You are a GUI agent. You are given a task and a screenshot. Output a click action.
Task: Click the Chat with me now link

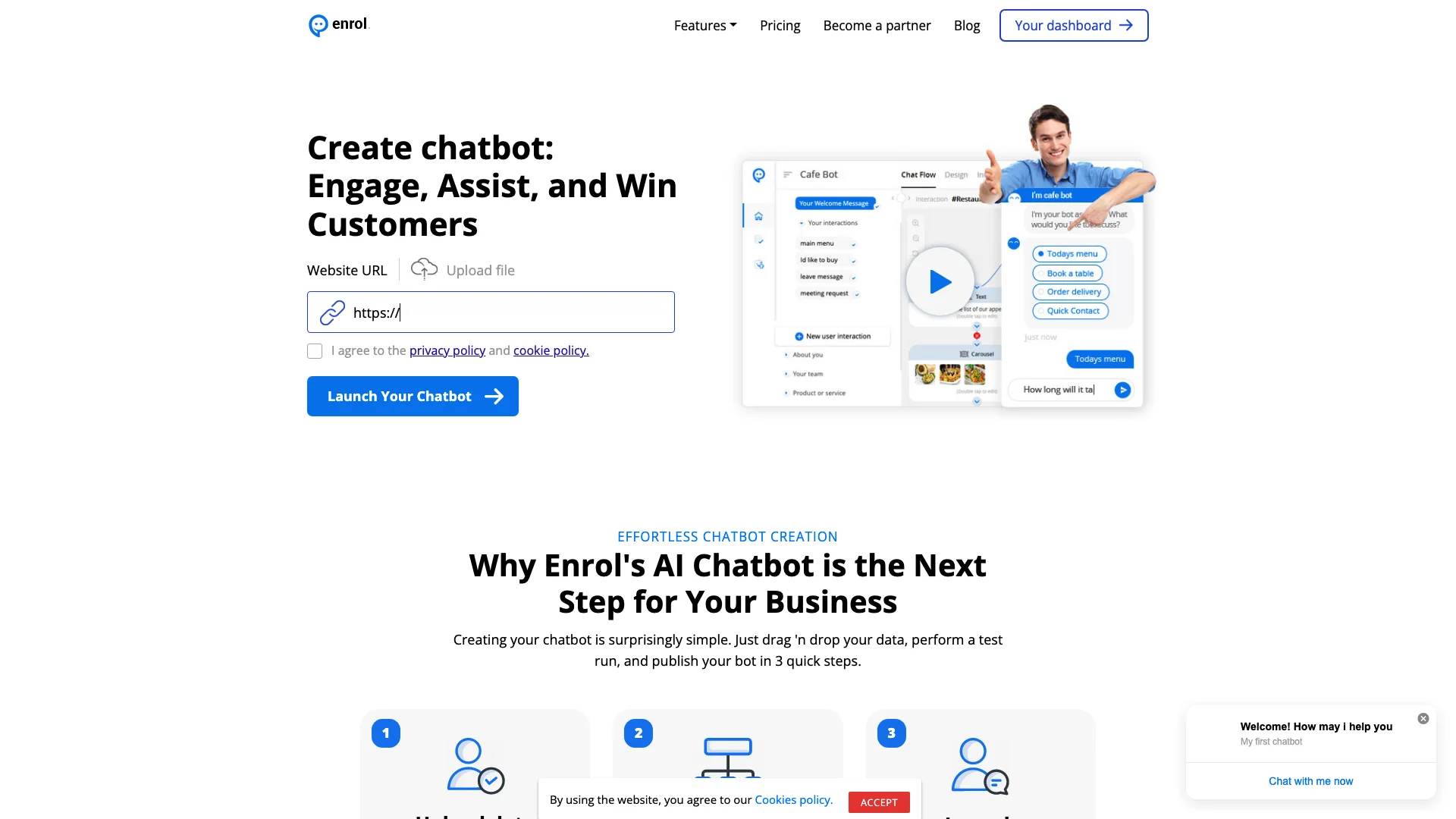pyautogui.click(x=1310, y=781)
